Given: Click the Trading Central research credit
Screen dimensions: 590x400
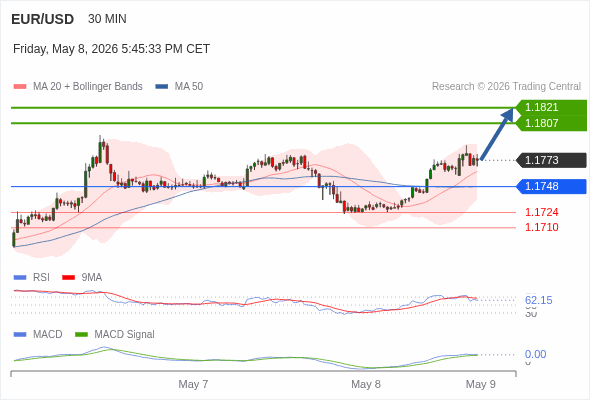Looking at the screenshot, I should [x=506, y=87].
